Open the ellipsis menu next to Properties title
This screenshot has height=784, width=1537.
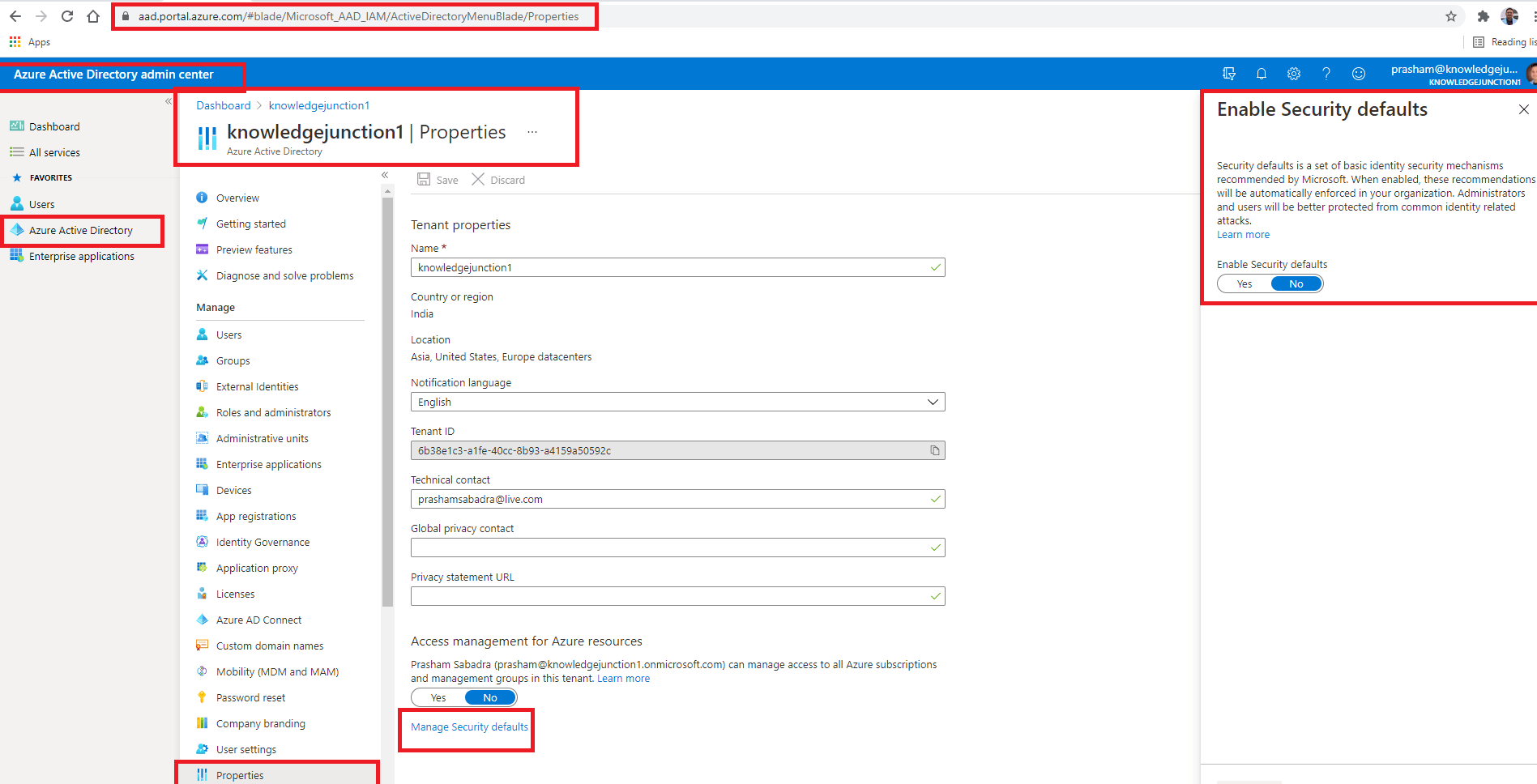(532, 131)
